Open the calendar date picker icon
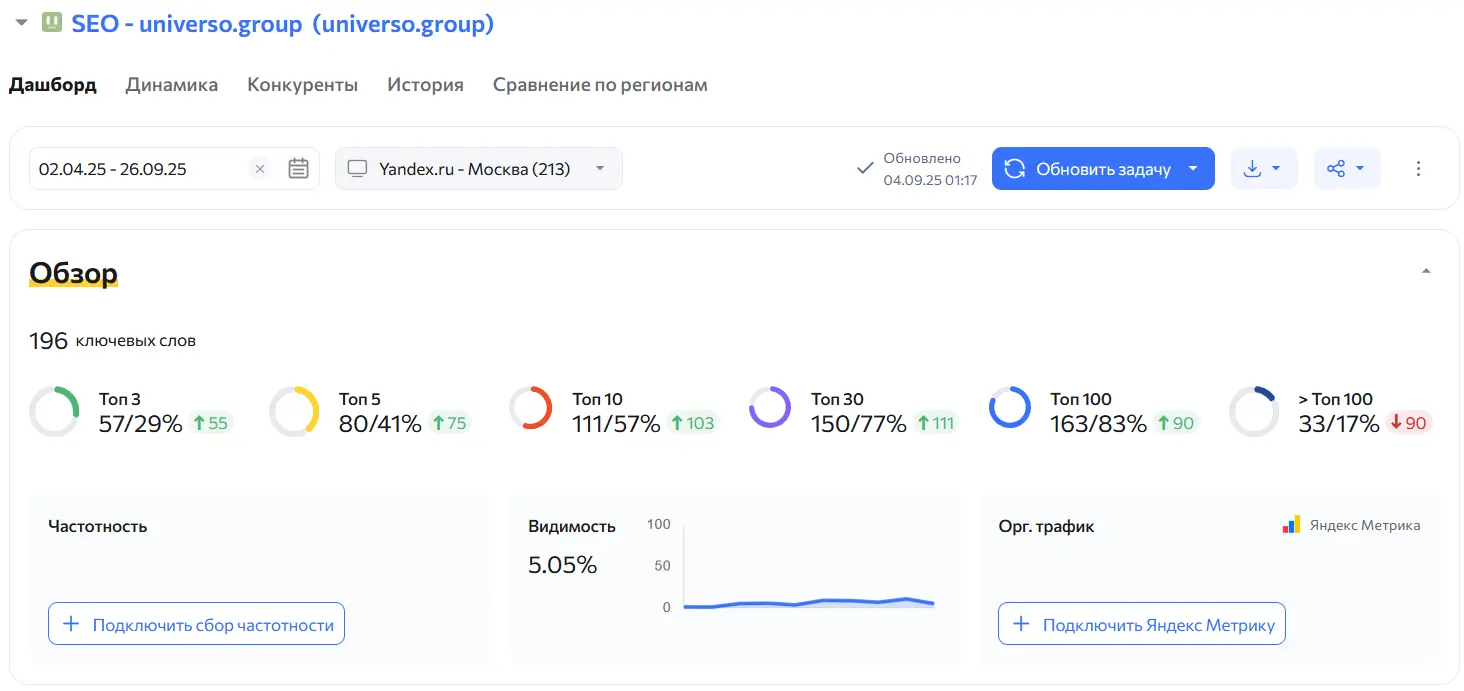1464x691 pixels. (298, 169)
